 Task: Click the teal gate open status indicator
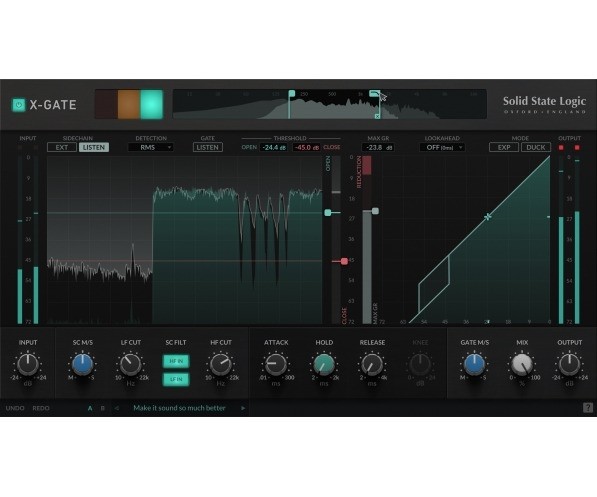152,104
